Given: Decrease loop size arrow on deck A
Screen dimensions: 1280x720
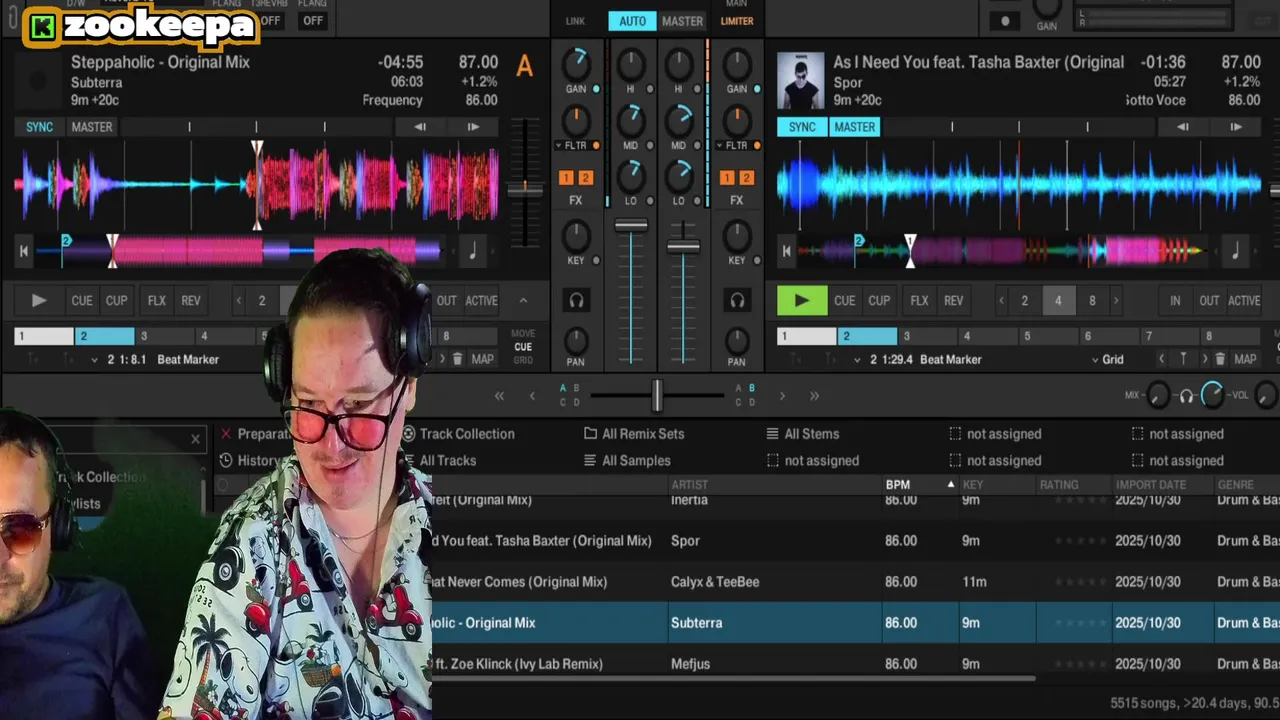Looking at the screenshot, I should (238, 300).
